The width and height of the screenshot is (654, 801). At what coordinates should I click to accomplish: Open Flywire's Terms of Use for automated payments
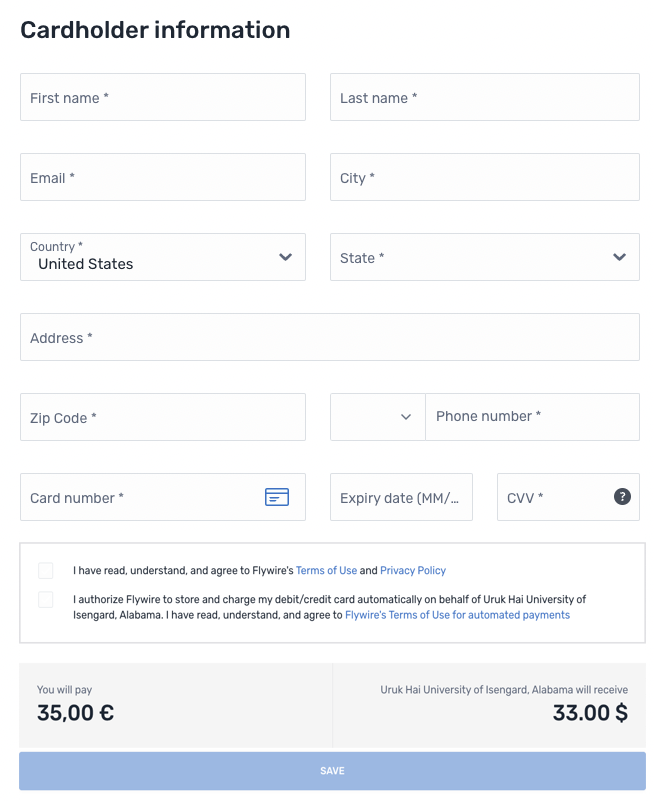pos(457,615)
